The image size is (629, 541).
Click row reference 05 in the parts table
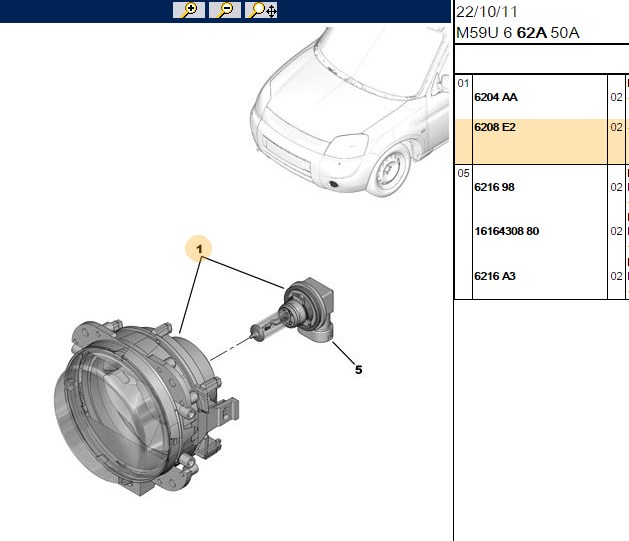click(x=463, y=173)
